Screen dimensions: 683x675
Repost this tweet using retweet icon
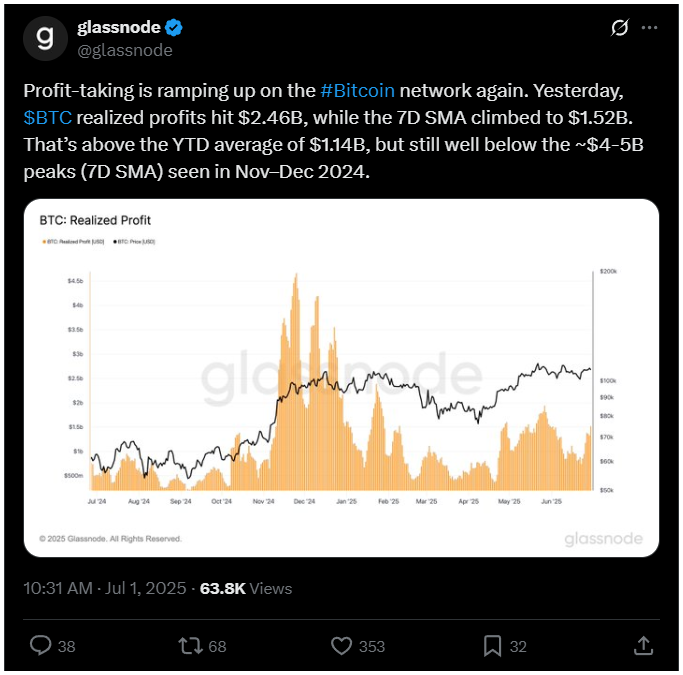(190, 646)
